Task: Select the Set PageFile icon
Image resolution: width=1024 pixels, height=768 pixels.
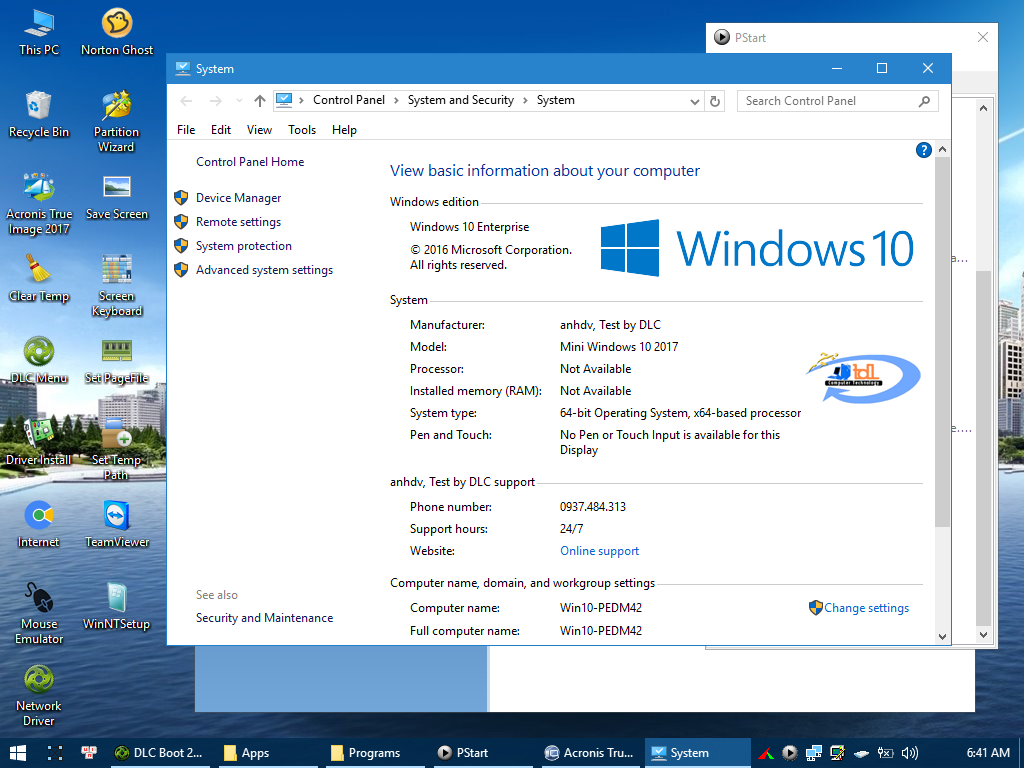Action: pos(117,360)
